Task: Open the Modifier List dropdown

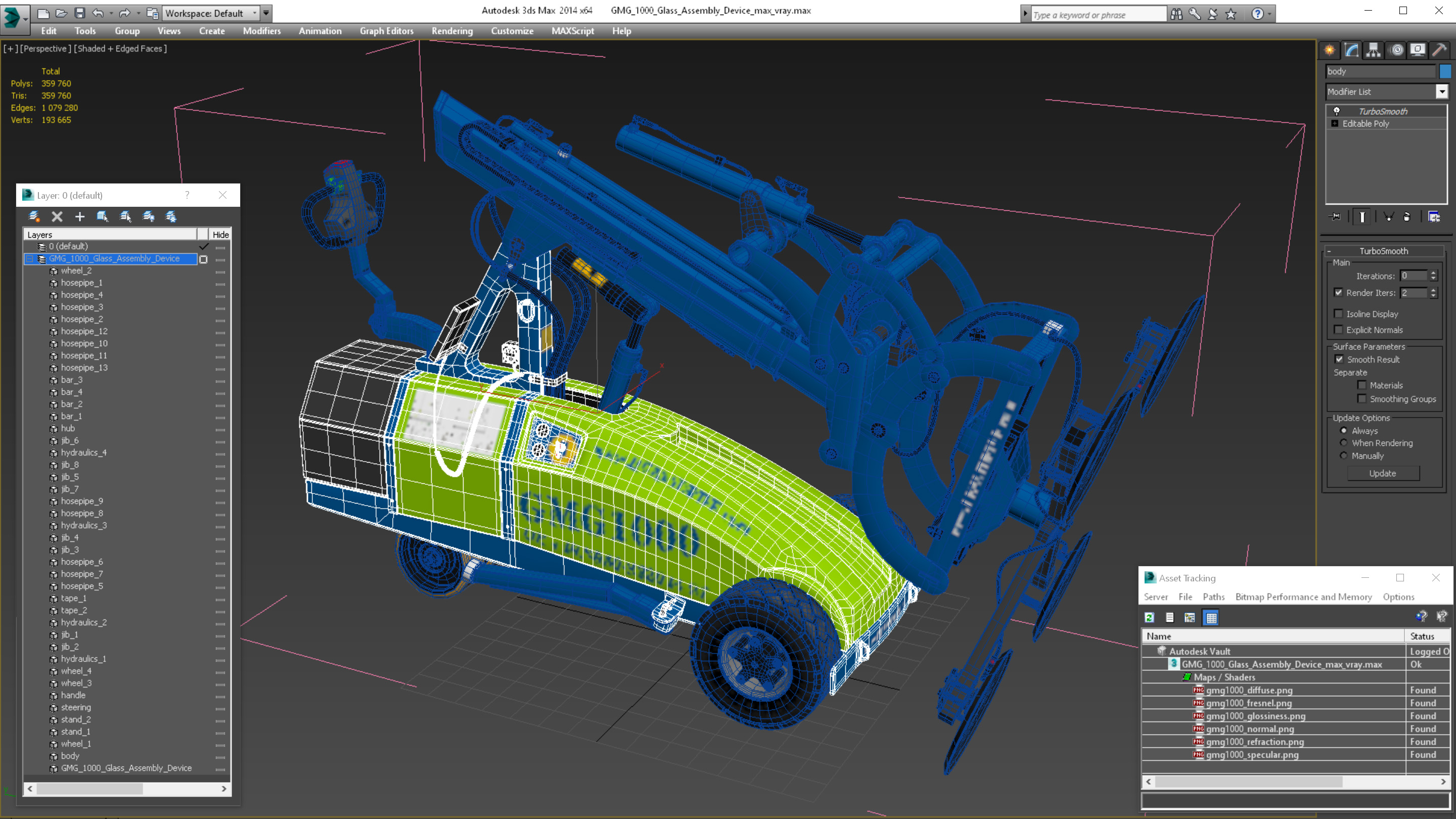Action: coord(1442,92)
